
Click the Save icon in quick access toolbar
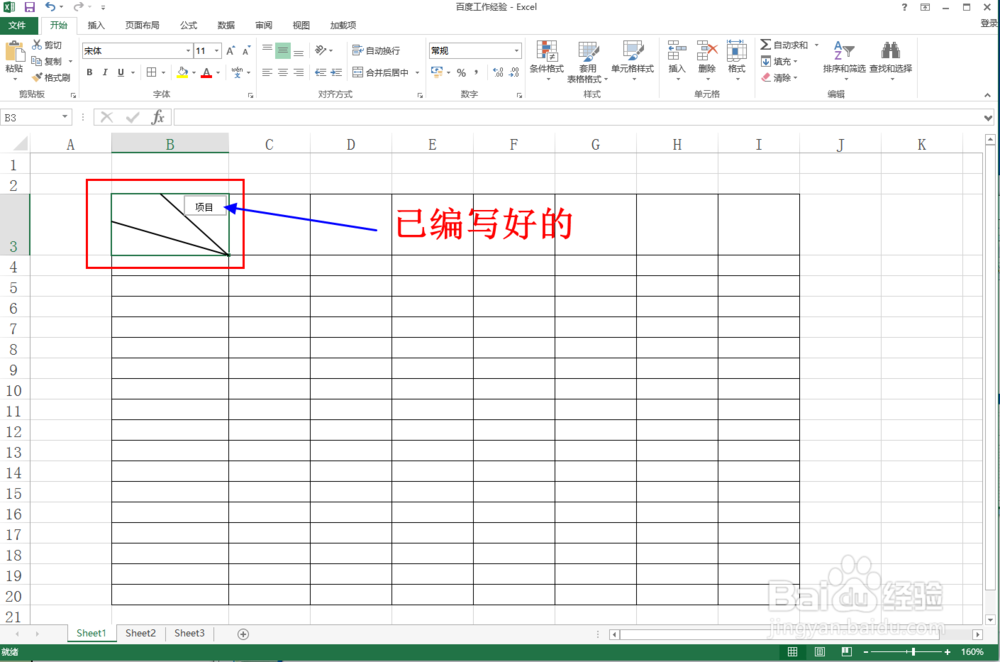click(29, 7)
